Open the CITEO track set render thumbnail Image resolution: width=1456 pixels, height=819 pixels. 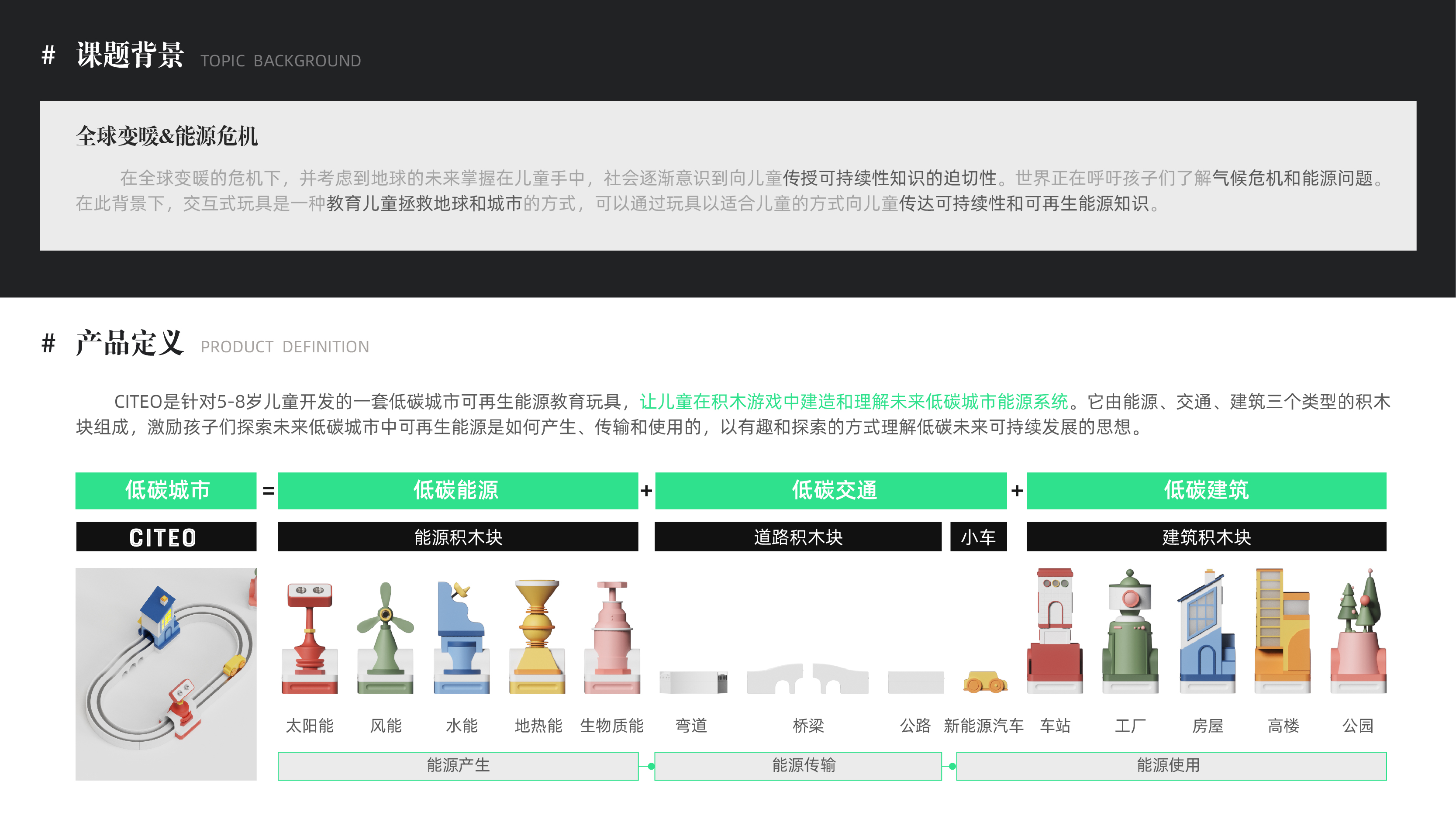pyautogui.click(x=166, y=674)
